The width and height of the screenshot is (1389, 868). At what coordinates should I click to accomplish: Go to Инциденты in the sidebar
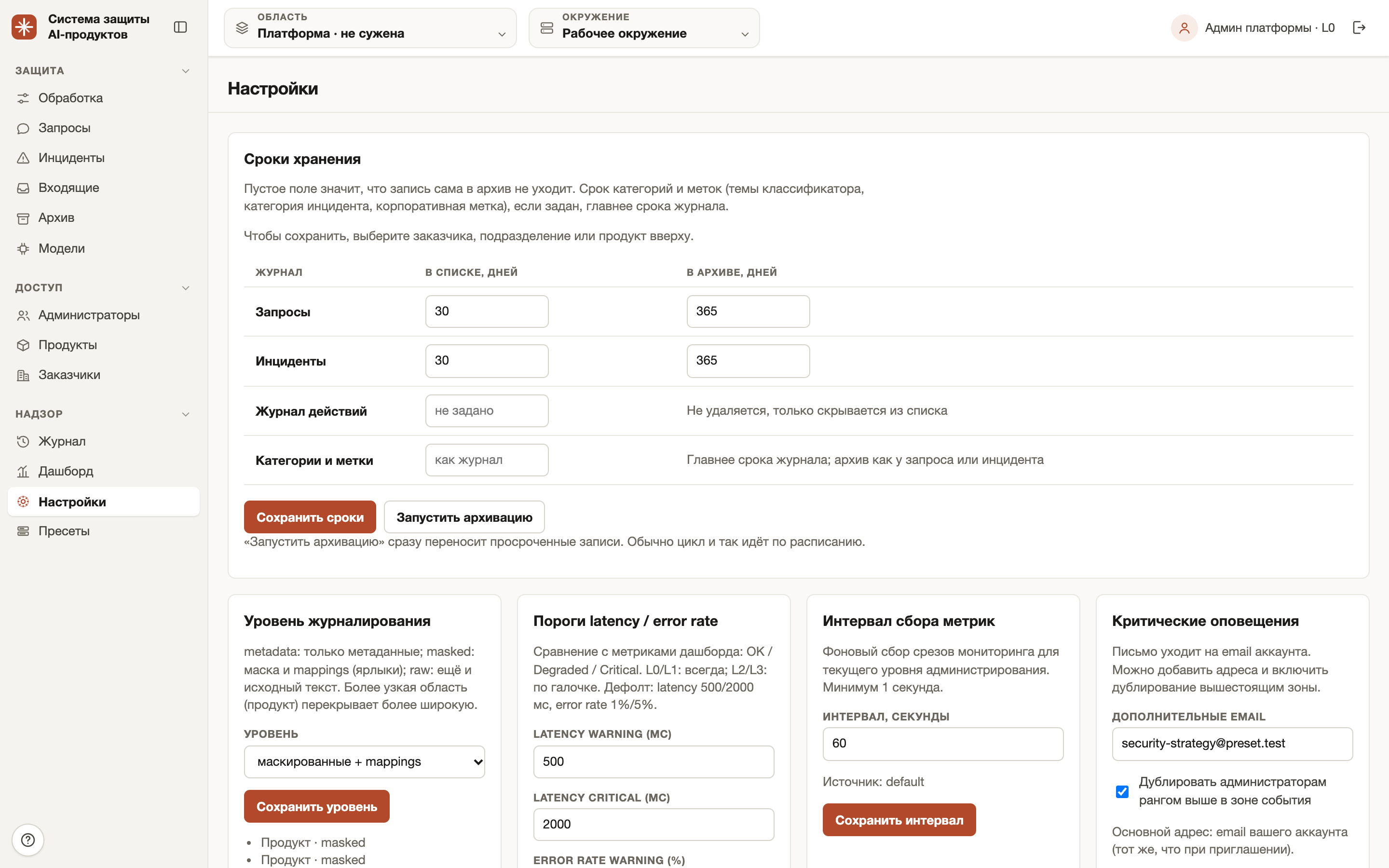pyautogui.click(x=103, y=158)
